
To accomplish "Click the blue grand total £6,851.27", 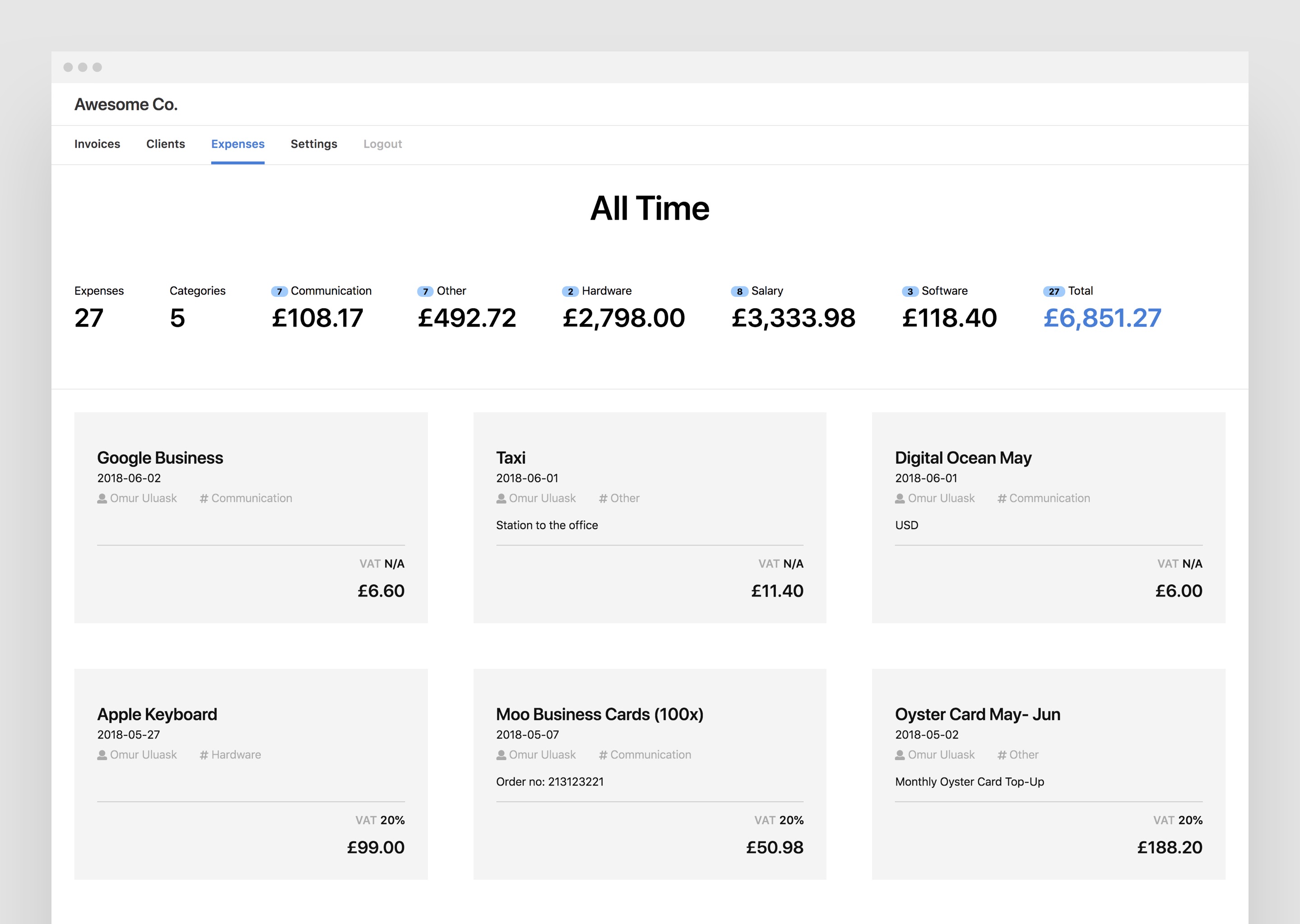I will [1102, 318].
